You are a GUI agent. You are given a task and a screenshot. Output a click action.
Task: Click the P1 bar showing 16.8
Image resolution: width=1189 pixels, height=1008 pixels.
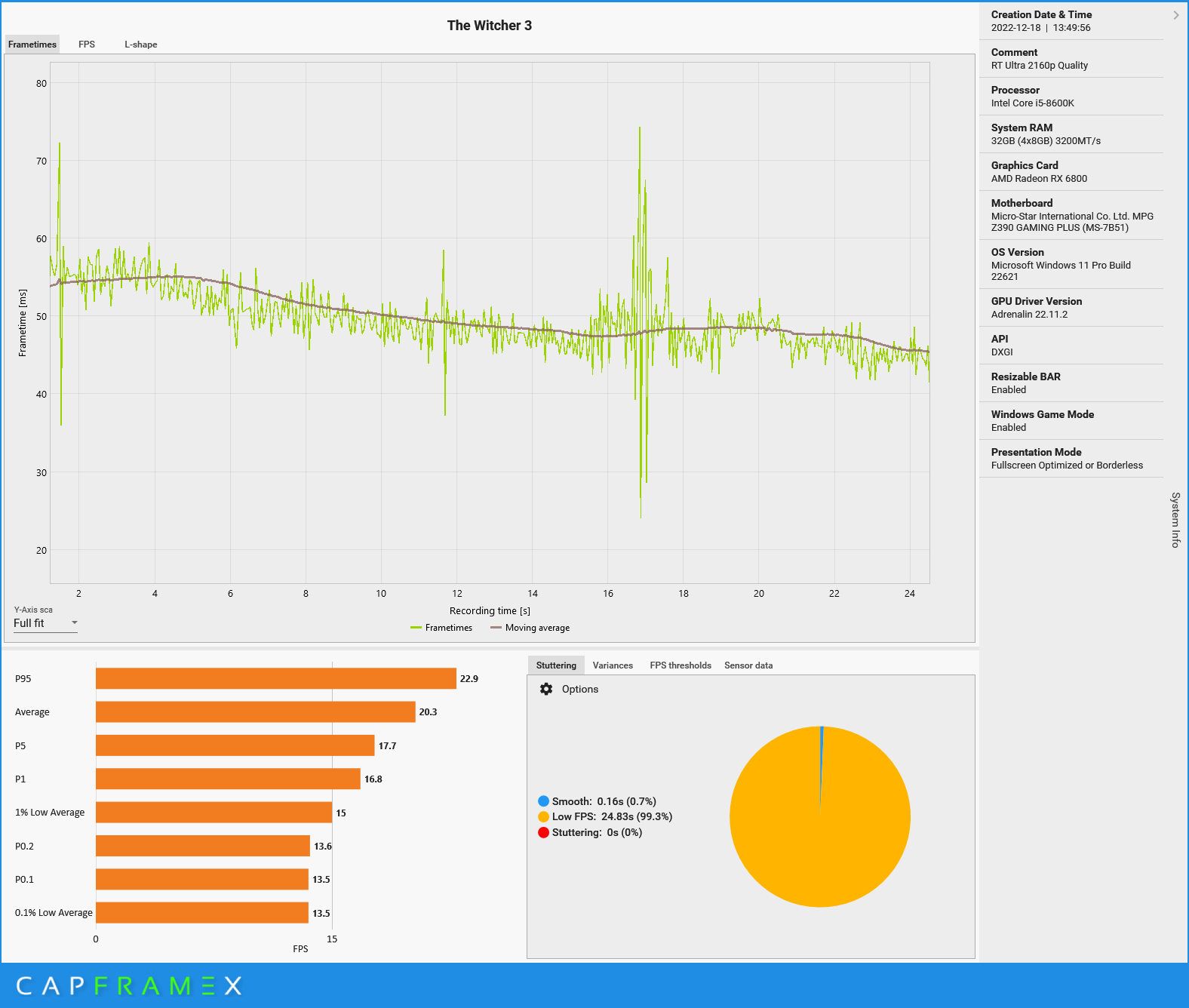click(228, 779)
